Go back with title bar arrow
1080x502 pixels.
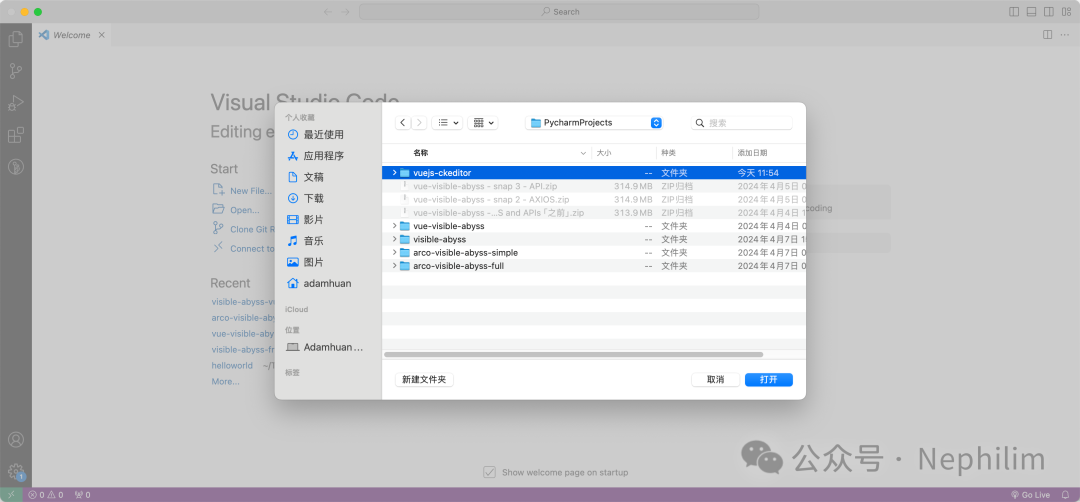pos(328,12)
